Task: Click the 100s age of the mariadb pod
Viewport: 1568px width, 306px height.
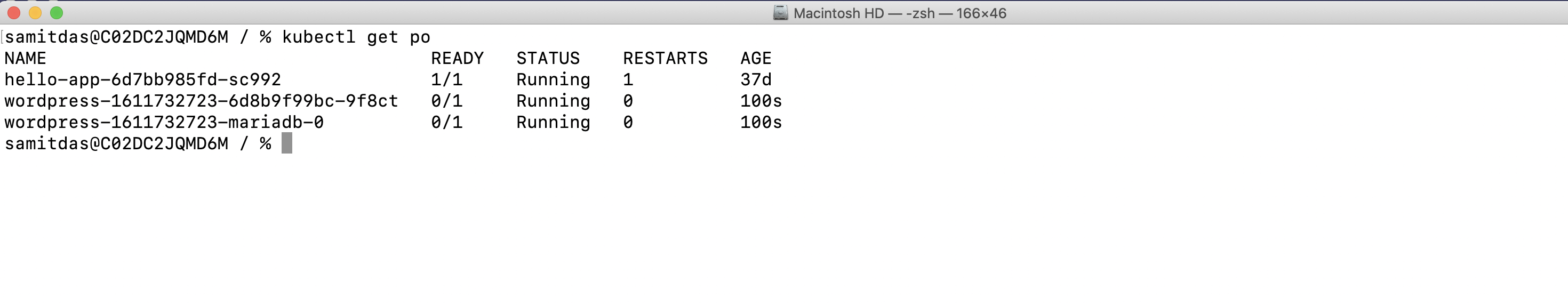Action: (x=761, y=122)
